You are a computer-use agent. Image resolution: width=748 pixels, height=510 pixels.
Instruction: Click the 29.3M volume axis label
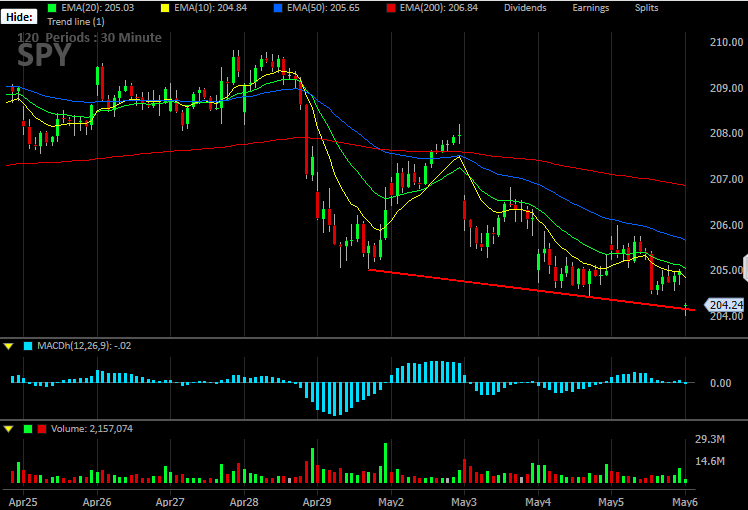click(x=710, y=439)
